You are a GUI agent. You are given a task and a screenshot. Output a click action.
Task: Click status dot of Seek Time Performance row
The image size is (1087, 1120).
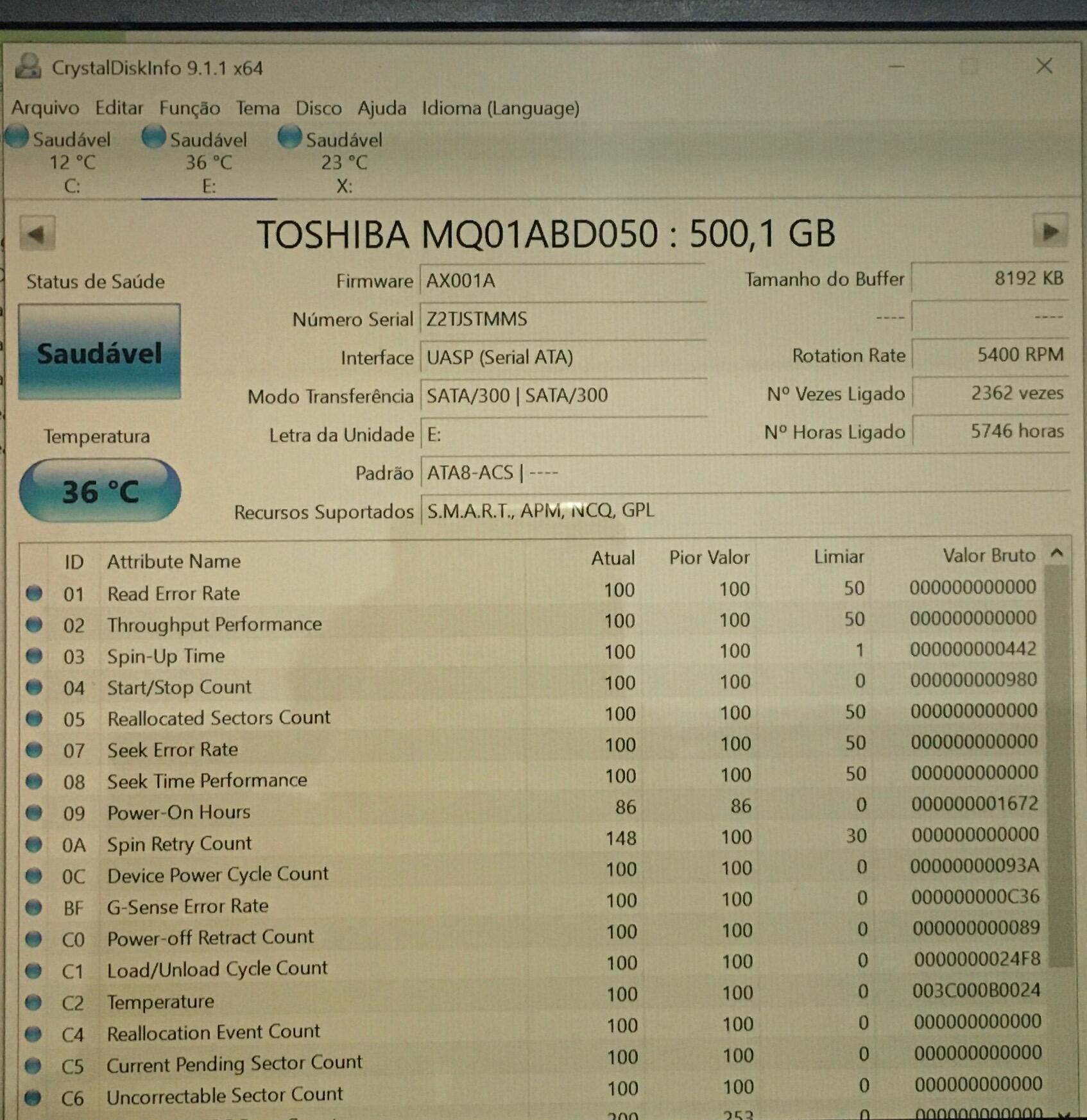click(34, 781)
